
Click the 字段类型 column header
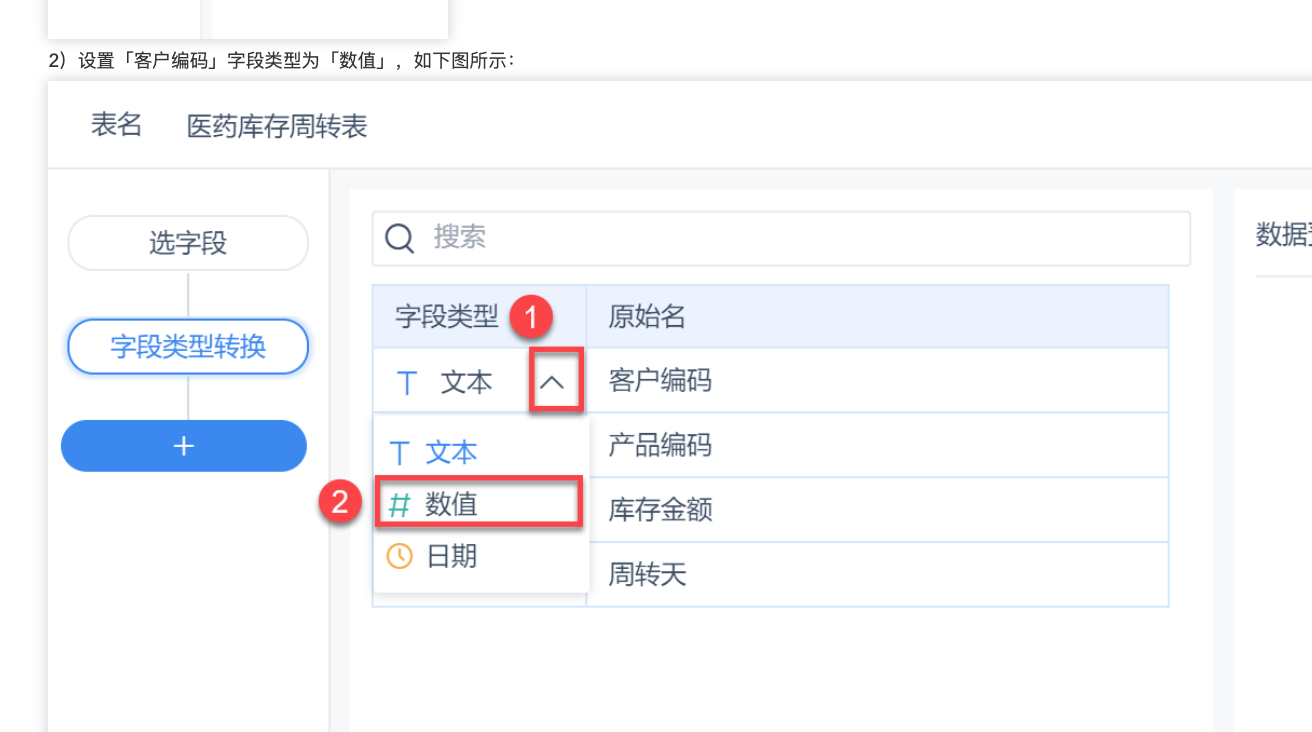(447, 317)
